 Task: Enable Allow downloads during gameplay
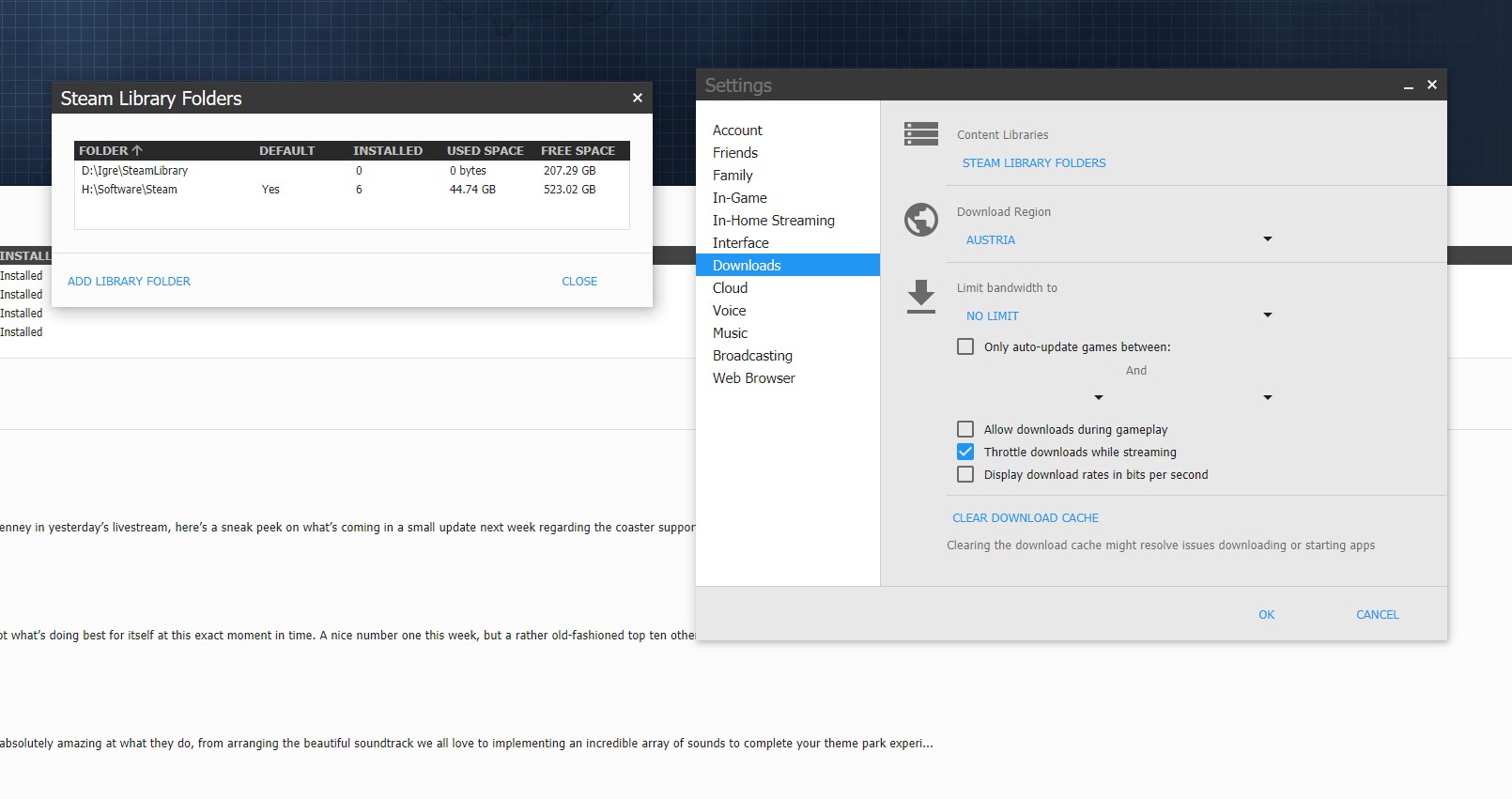[965, 429]
